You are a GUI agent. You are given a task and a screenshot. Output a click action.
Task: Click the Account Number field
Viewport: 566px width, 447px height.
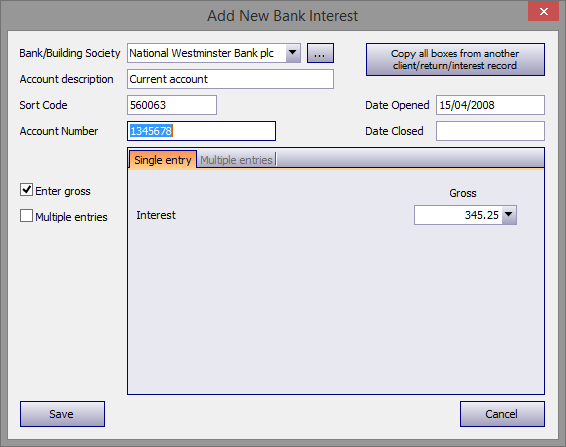(x=201, y=131)
